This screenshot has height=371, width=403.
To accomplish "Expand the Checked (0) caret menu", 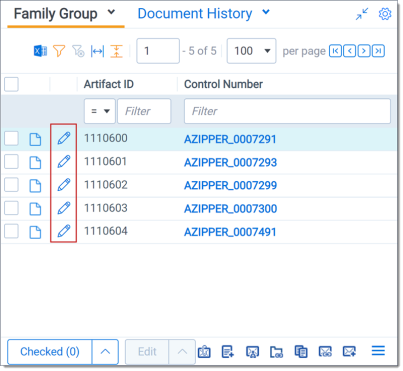I will pyautogui.click(x=105, y=352).
